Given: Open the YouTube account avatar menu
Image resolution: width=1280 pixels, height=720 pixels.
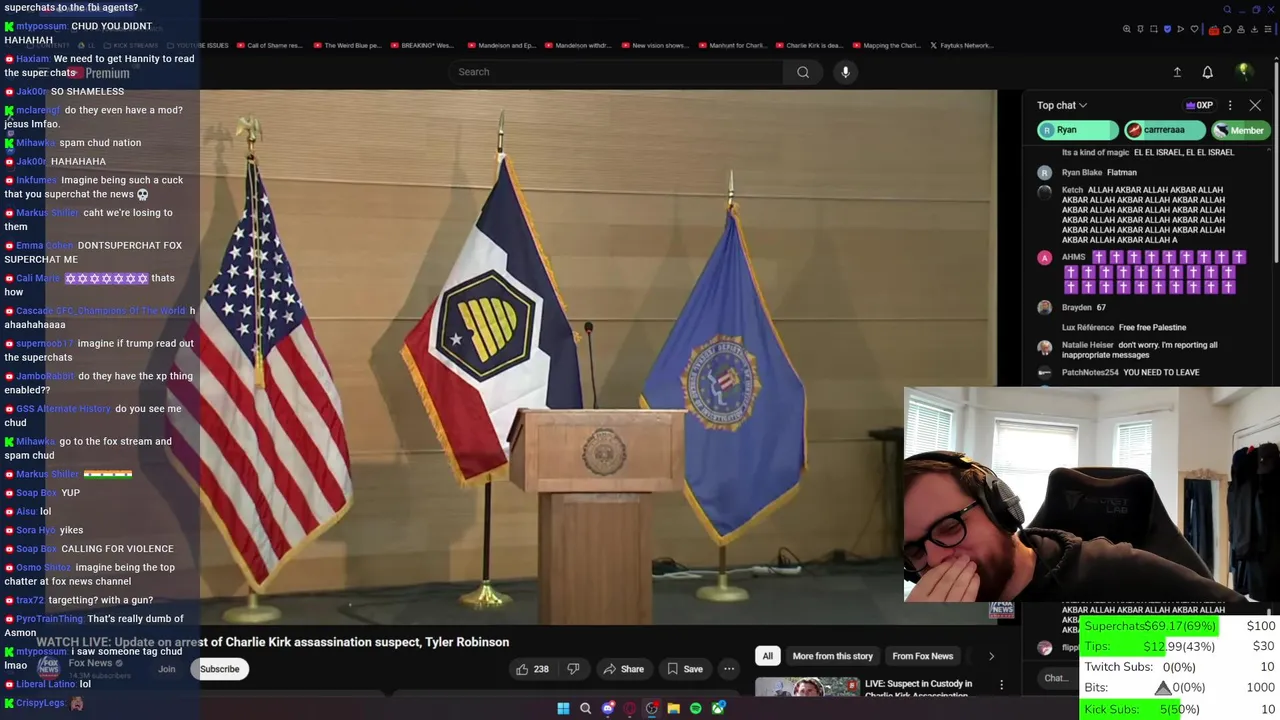Looking at the screenshot, I should [x=1244, y=72].
